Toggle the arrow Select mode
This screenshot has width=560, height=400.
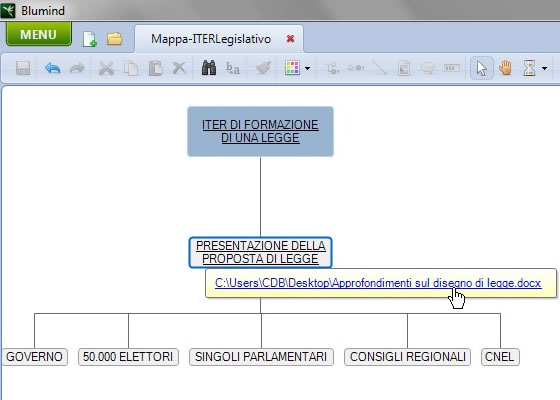(x=481, y=68)
